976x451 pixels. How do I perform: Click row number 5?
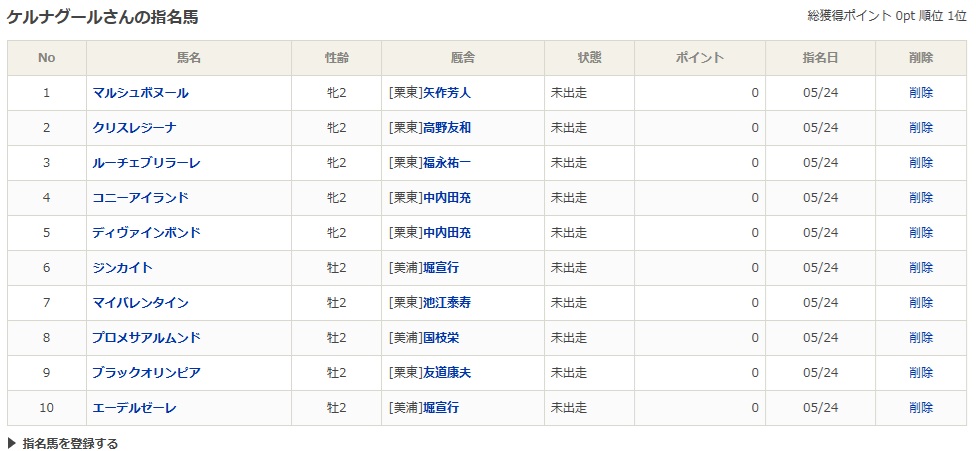pos(47,233)
